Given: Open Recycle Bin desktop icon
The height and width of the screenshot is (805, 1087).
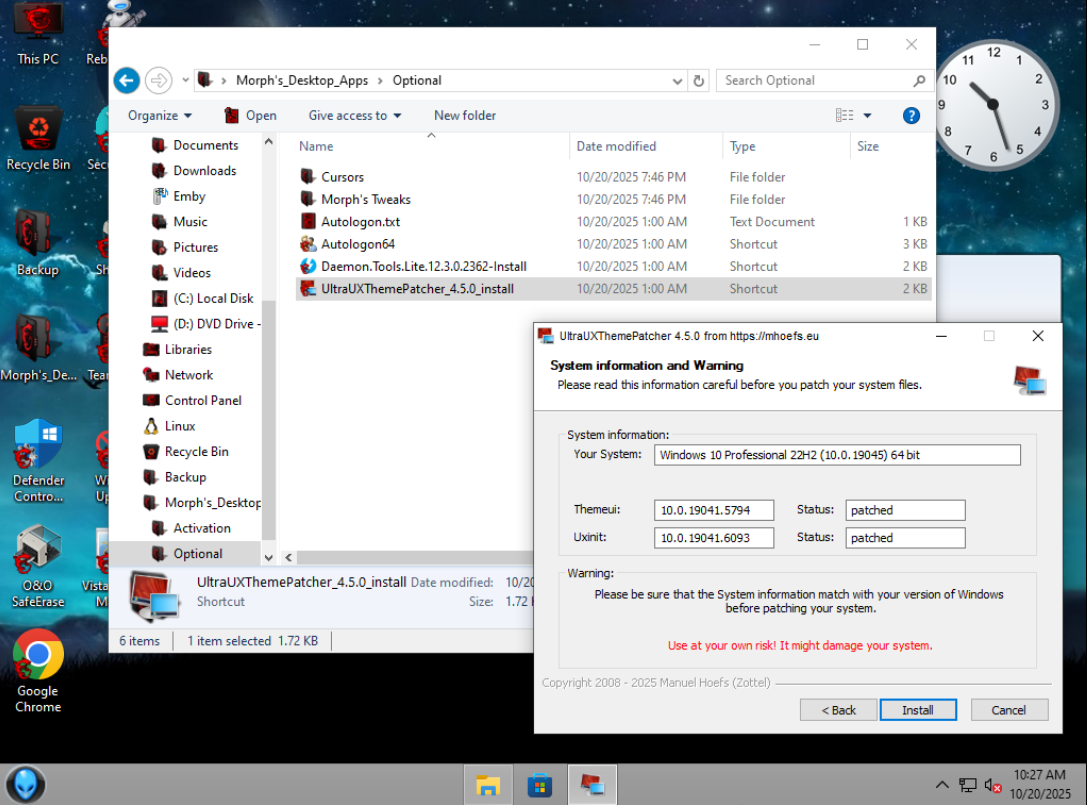Looking at the screenshot, I should point(38,139).
